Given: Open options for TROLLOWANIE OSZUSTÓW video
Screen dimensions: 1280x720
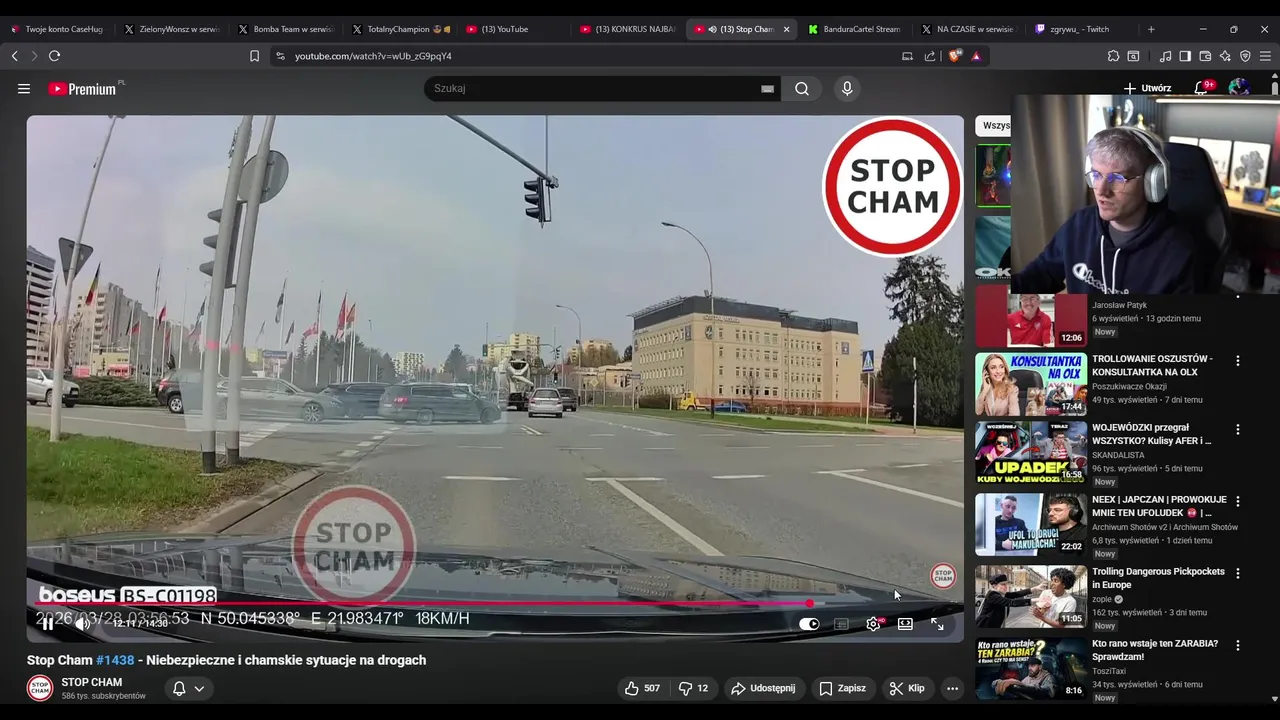Looking at the screenshot, I should (x=1238, y=361).
